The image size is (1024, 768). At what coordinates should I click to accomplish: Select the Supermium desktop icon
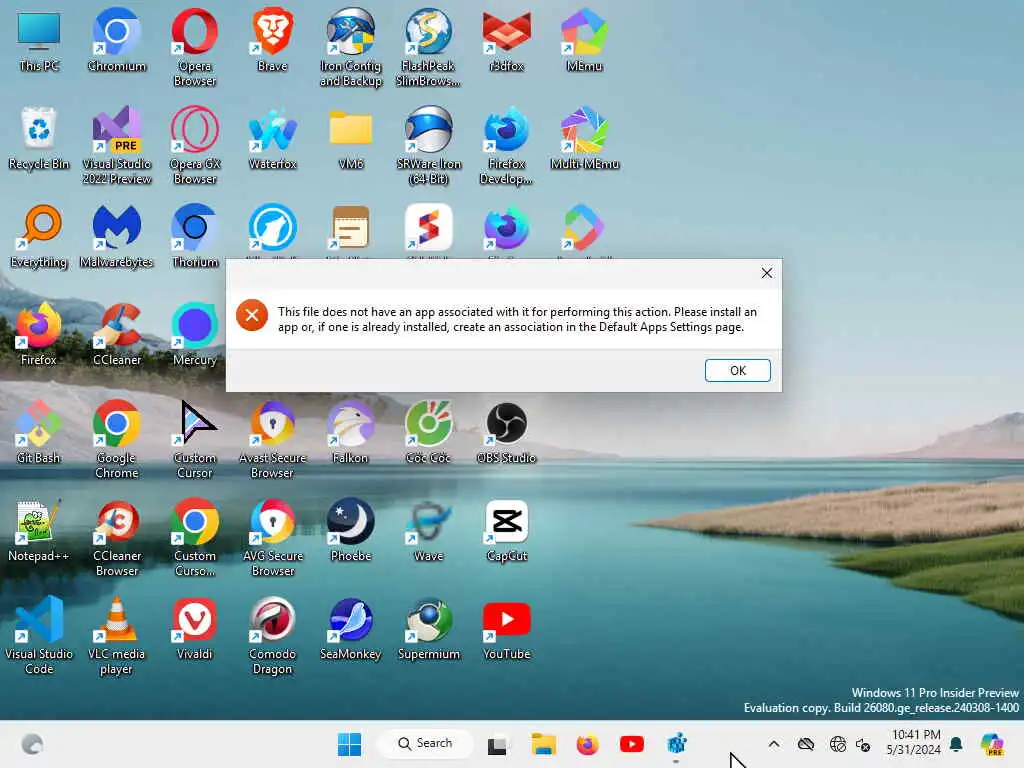(x=428, y=628)
